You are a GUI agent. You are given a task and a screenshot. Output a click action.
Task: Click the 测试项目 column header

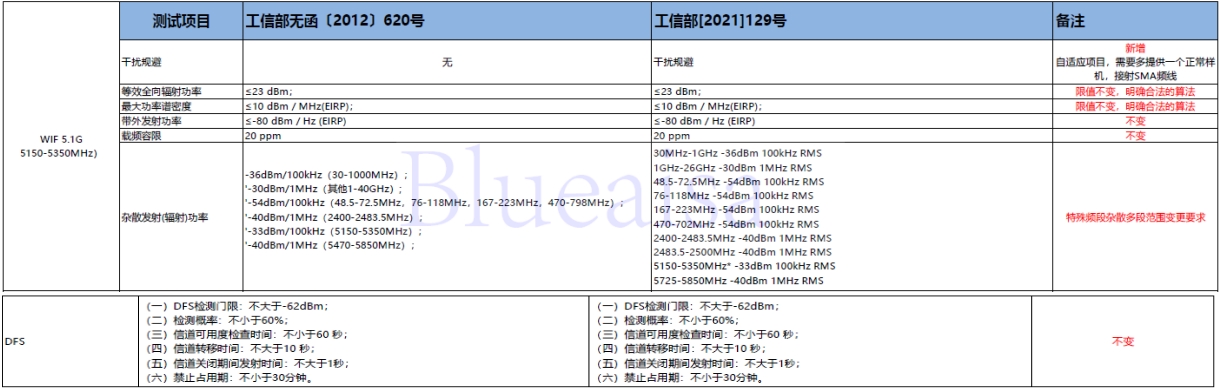click(181, 20)
